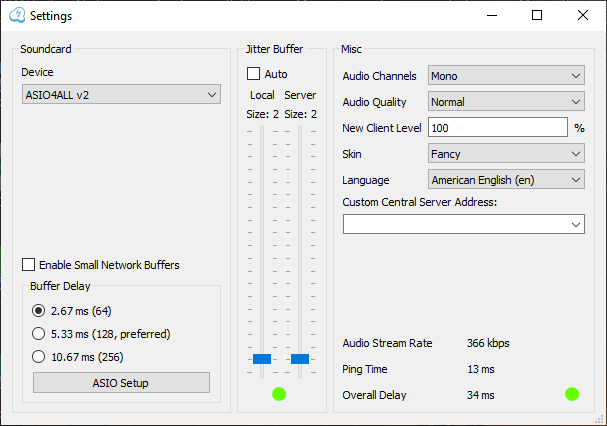Toggle Enable Small Network Buffers checkbox
The width and height of the screenshot is (607, 426).
[x=29, y=265]
